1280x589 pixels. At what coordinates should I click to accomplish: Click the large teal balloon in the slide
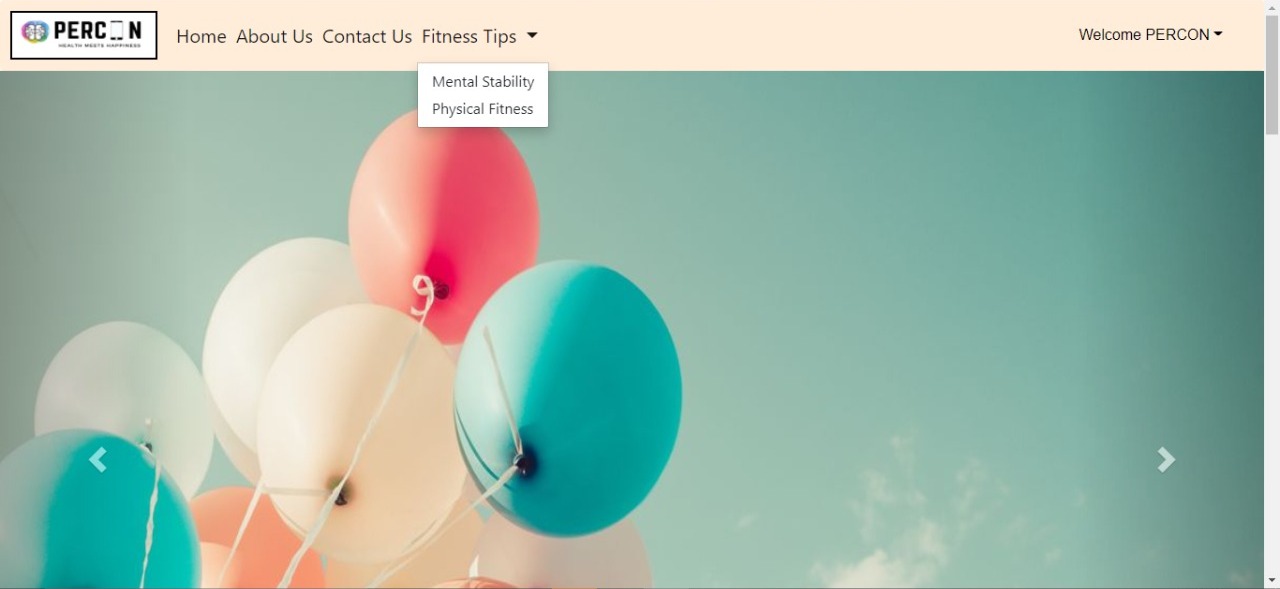(568, 398)
